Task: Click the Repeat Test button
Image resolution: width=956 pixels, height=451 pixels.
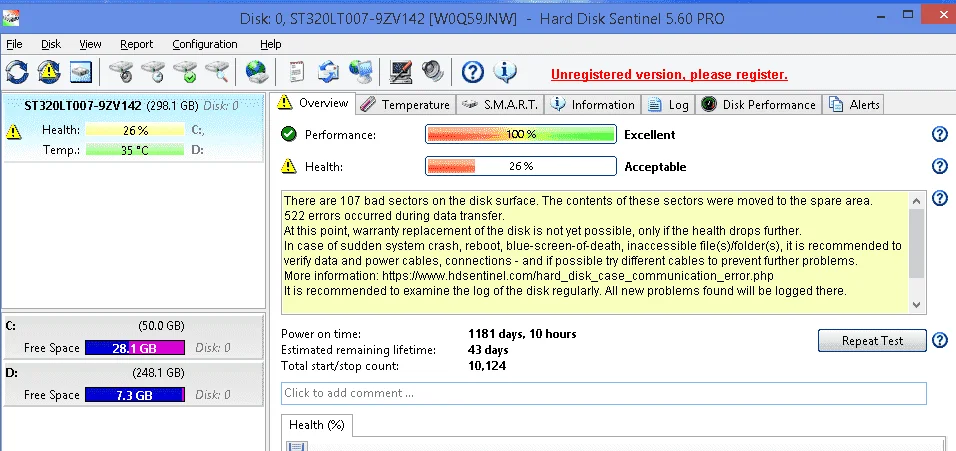Action: (x=872, y=341)
